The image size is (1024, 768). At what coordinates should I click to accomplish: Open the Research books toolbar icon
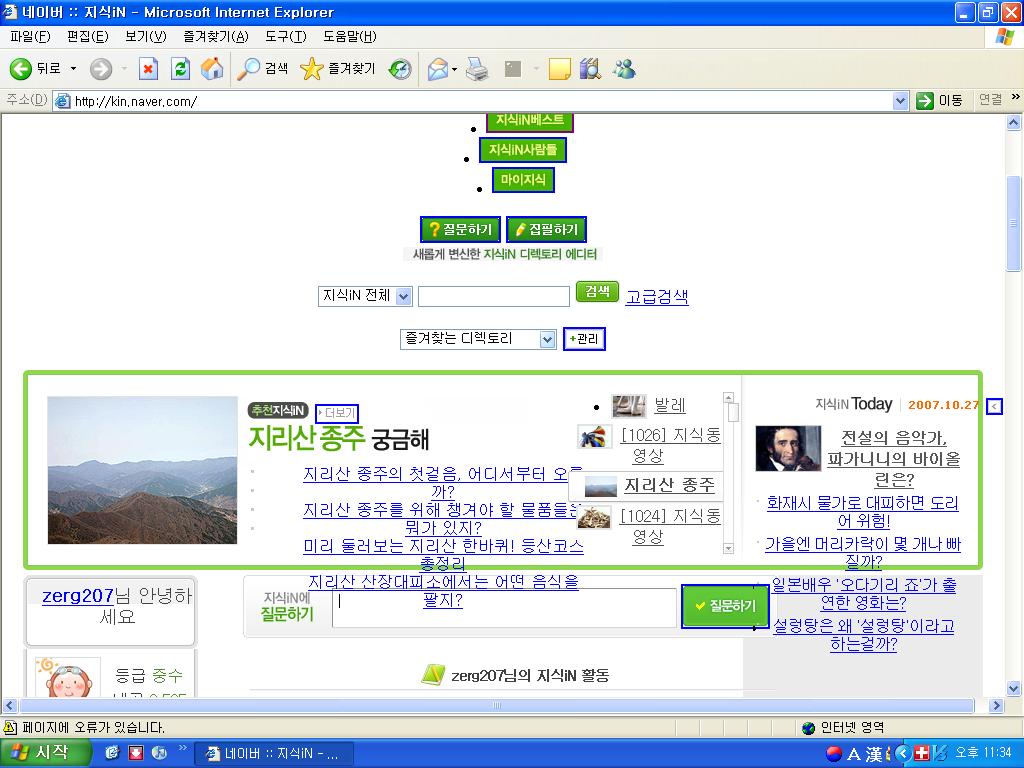click(x=590, y=69)
